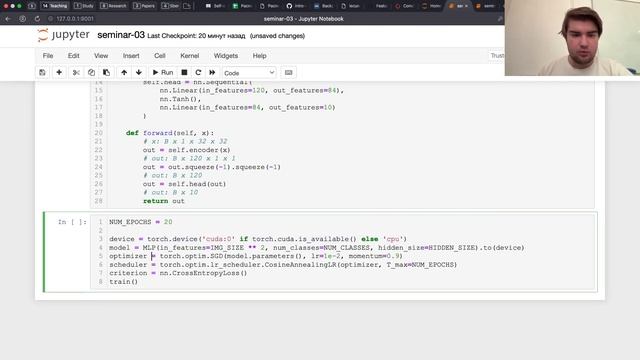
Task: Open the Widgets menu
Action: pos(226,56)
